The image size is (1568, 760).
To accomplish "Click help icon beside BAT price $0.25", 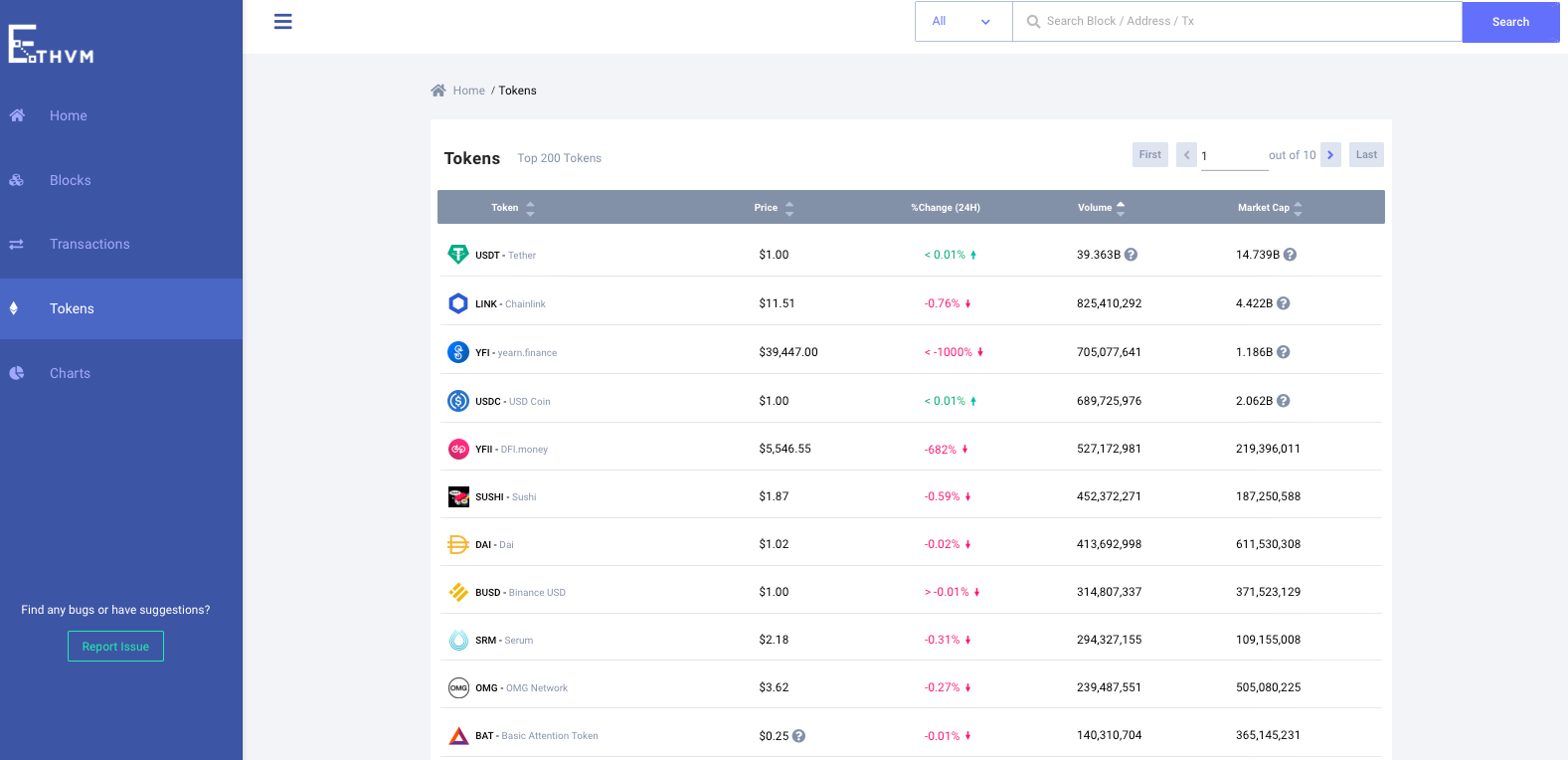I will (x=799, y=736).
